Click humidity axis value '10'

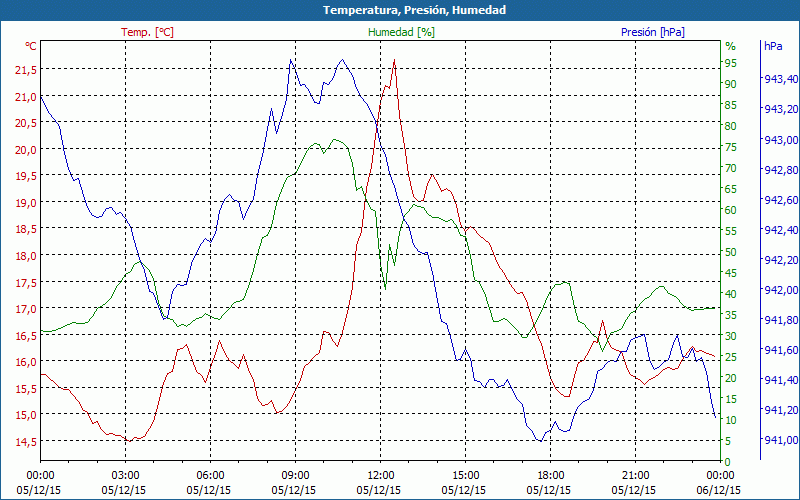pyautogui.click(x=731, y=420)
